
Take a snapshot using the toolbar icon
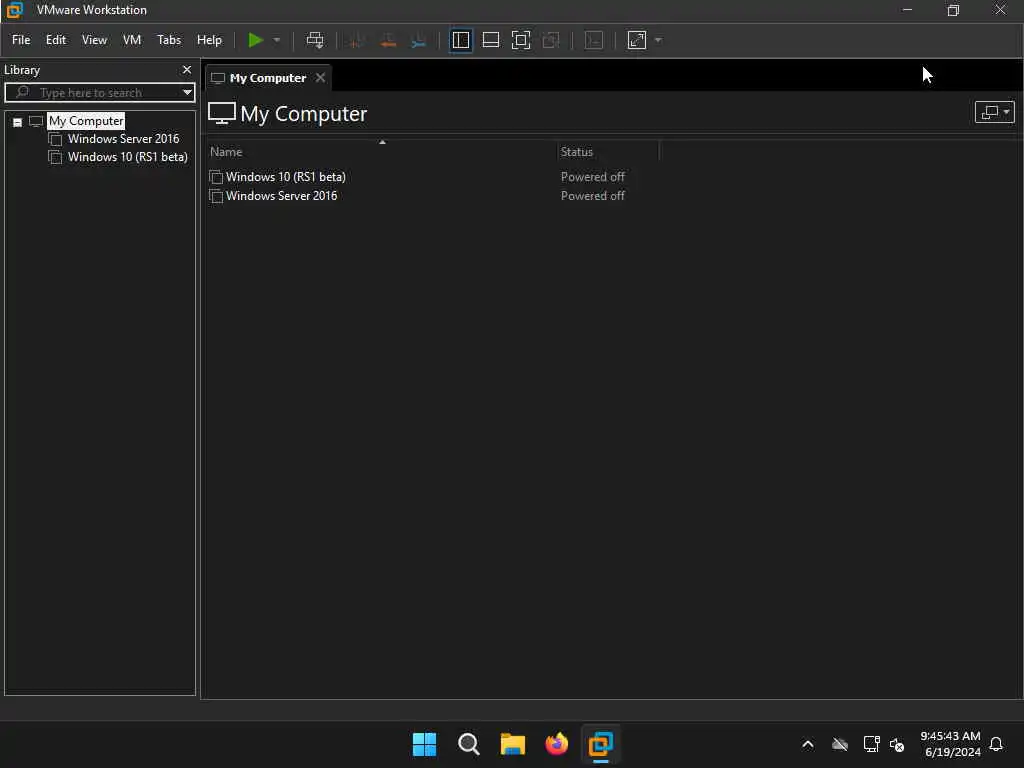[357, 40]
